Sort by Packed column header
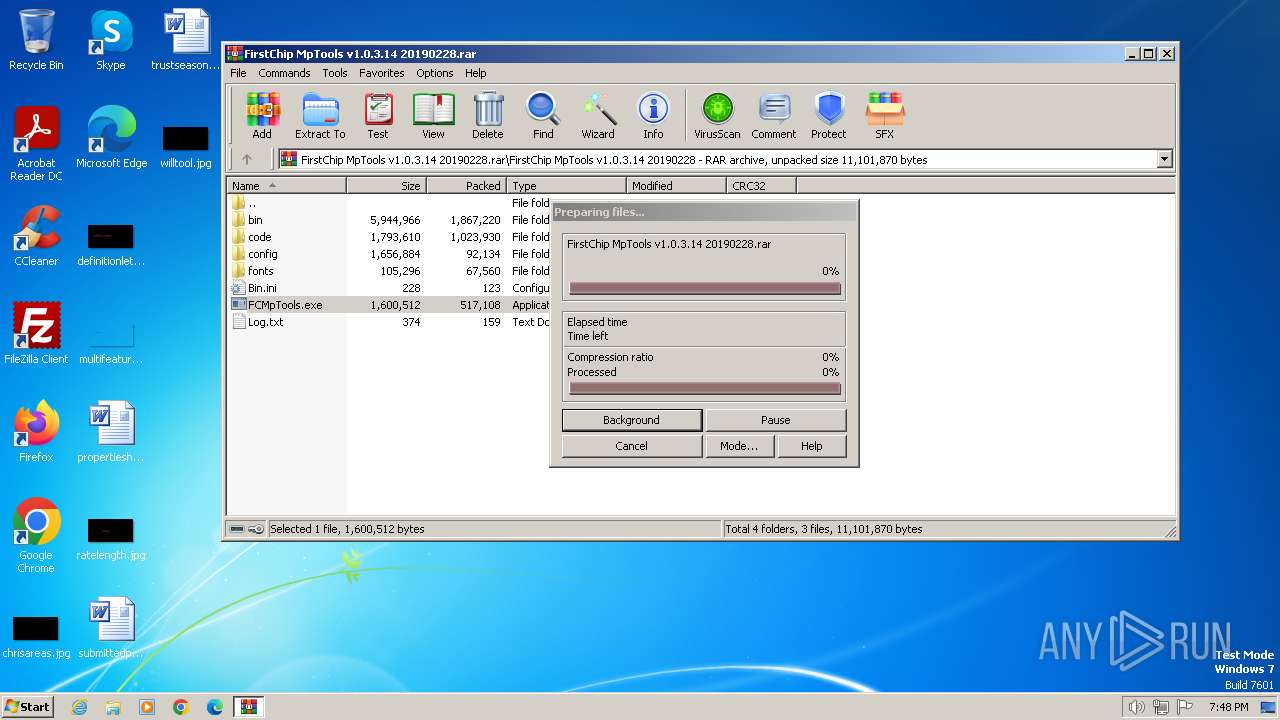 pos(467,186)
